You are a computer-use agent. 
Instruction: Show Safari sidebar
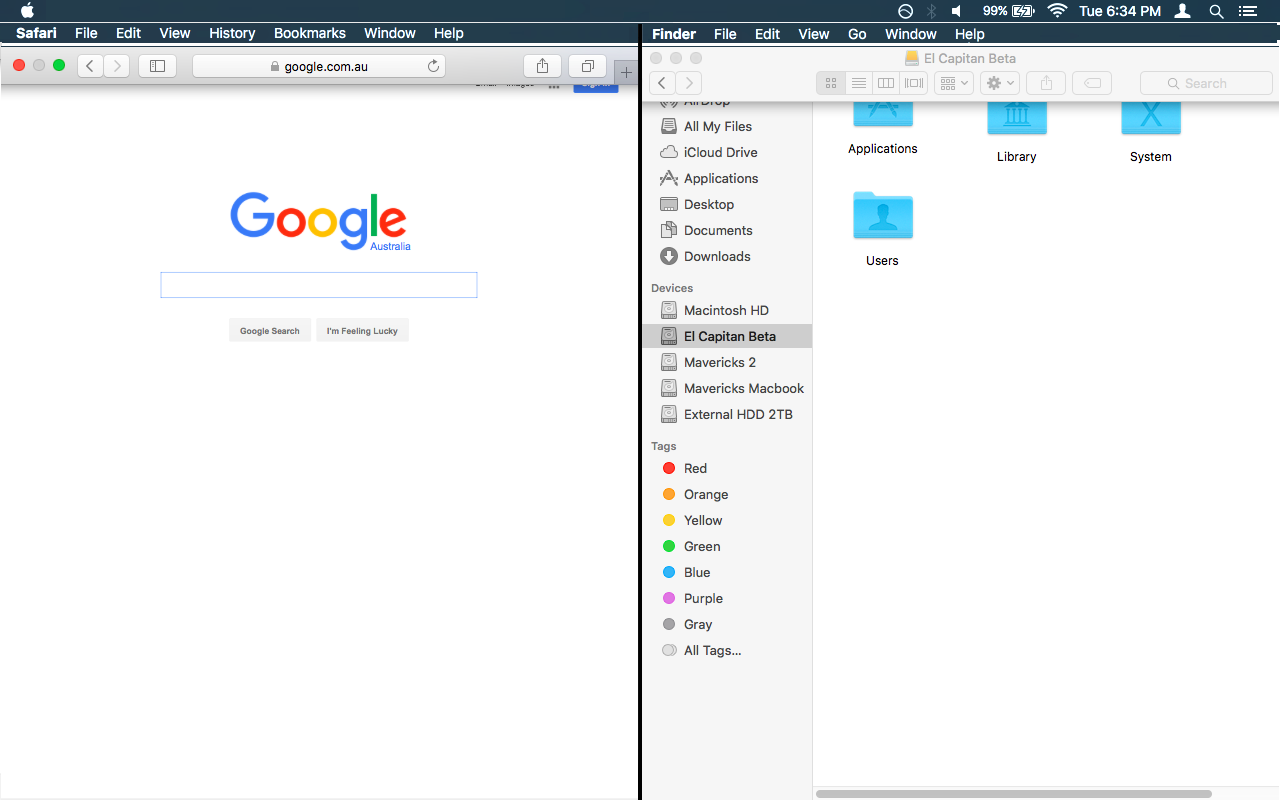[157, 66]
